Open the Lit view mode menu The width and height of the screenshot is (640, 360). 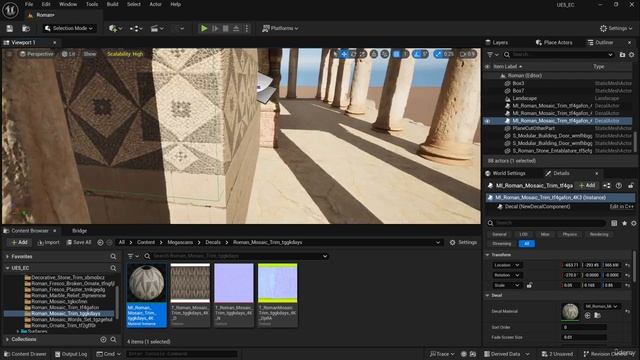coord(69,54)
